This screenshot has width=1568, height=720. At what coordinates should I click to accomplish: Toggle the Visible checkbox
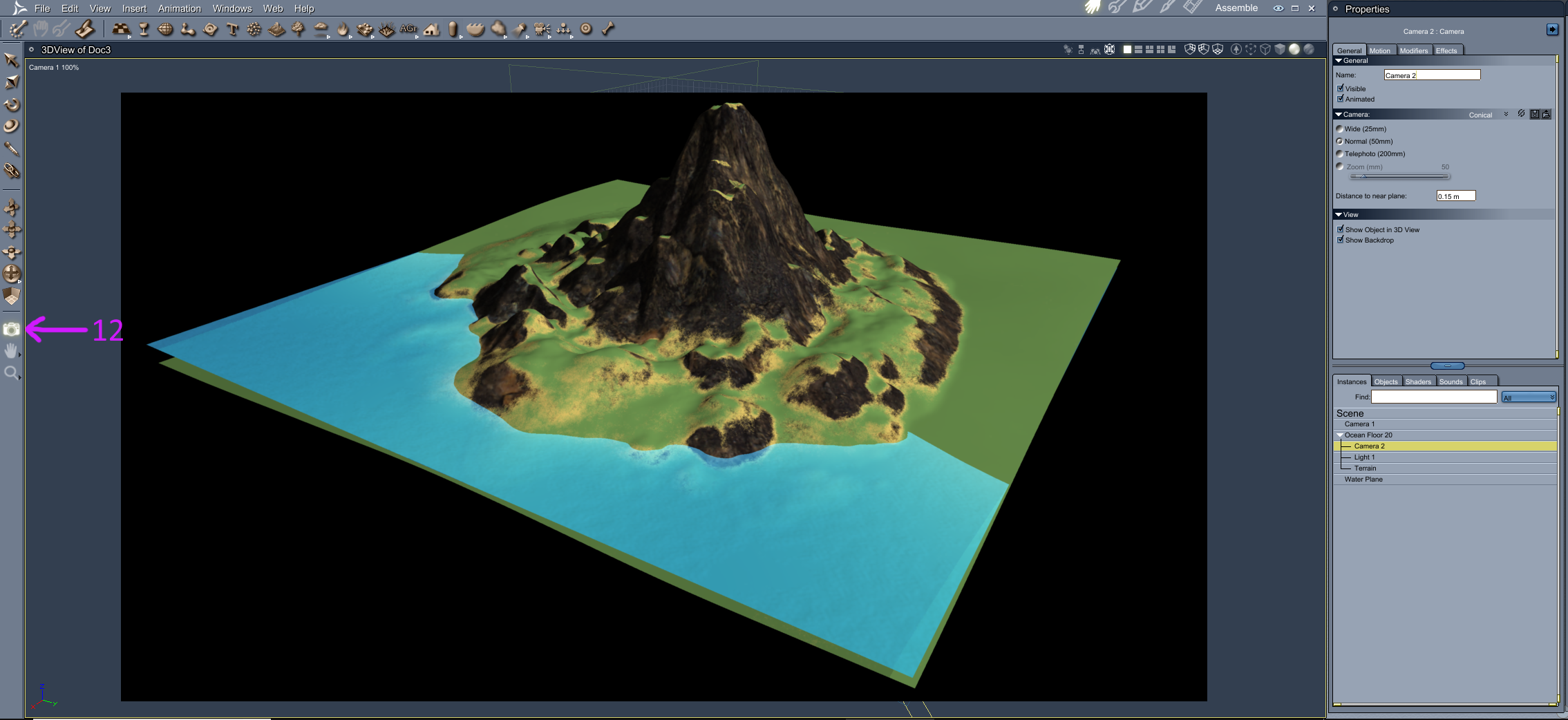pyautogui.click(x=1341, y=88)
